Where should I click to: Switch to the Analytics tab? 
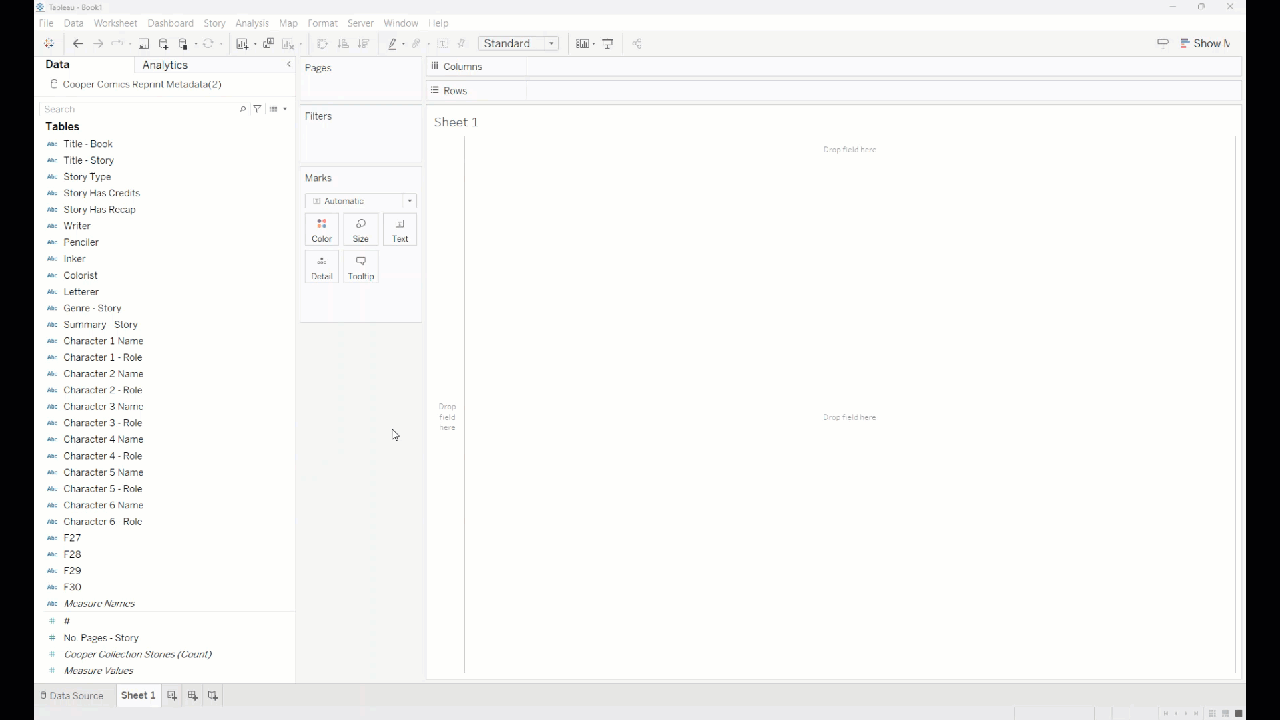pos(165,65)
